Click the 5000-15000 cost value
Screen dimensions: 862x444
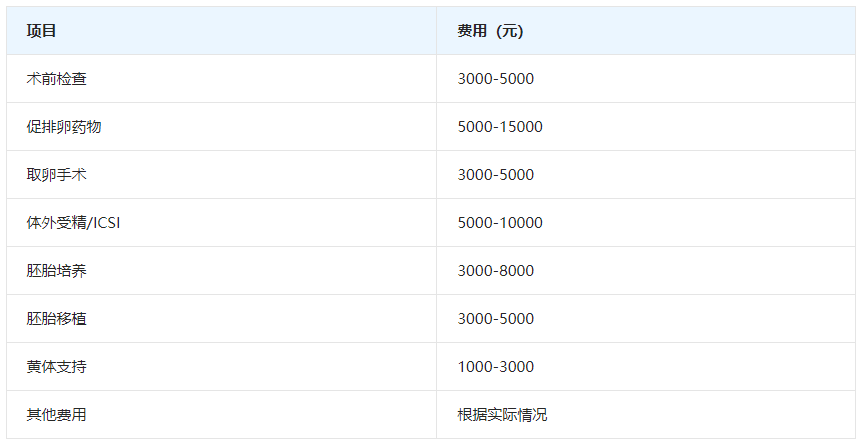point(500,127)
